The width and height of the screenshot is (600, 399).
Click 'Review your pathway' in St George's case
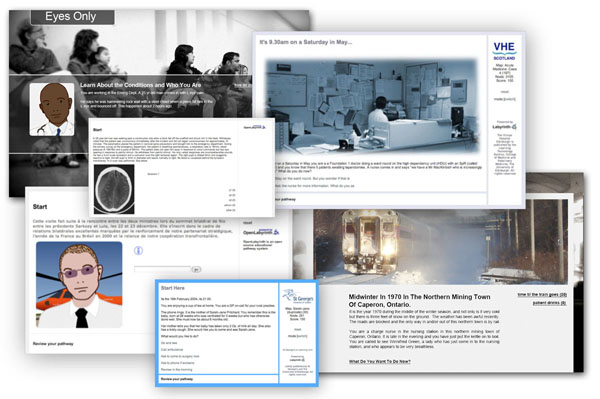tap(177, 379)
